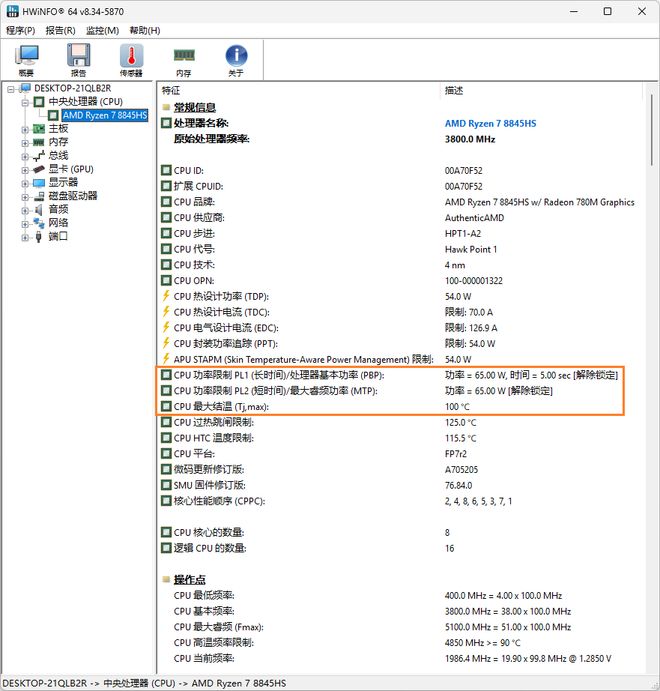Click the 中央处理器 (CPU) chip icon in tree

point(39,102)
